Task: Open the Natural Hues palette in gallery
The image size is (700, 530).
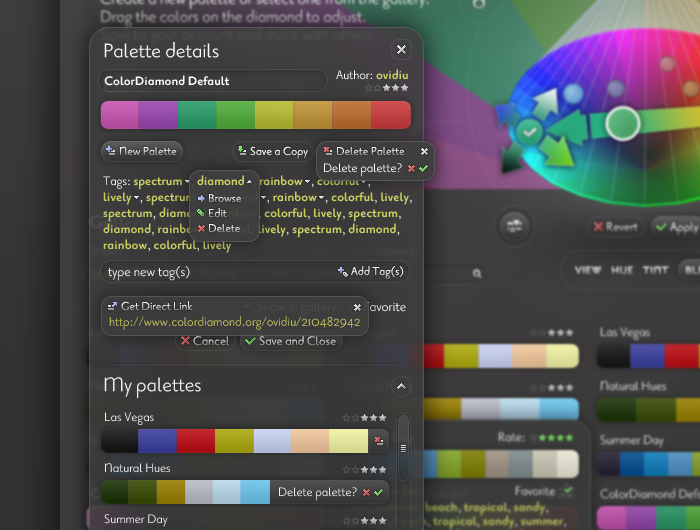Action: click(x=649, y=410)
